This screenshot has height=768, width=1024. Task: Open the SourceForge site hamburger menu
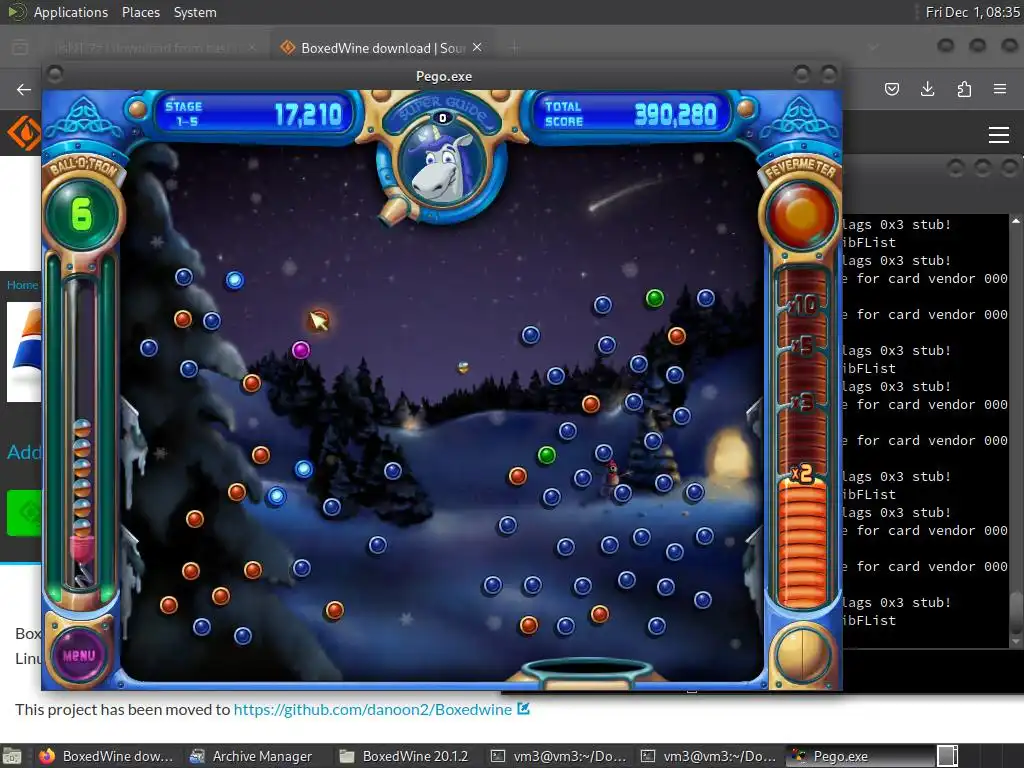(x=999, y=135)
